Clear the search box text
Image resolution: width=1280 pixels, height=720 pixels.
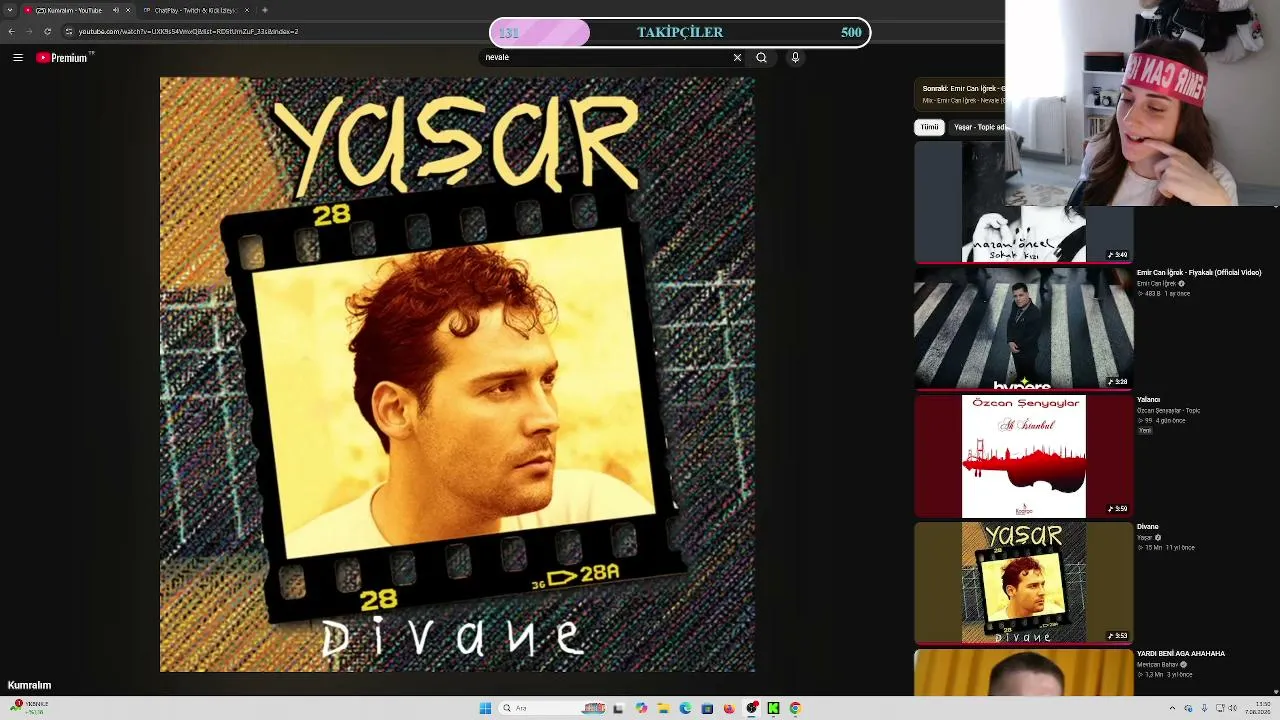(x=737, y=58)
